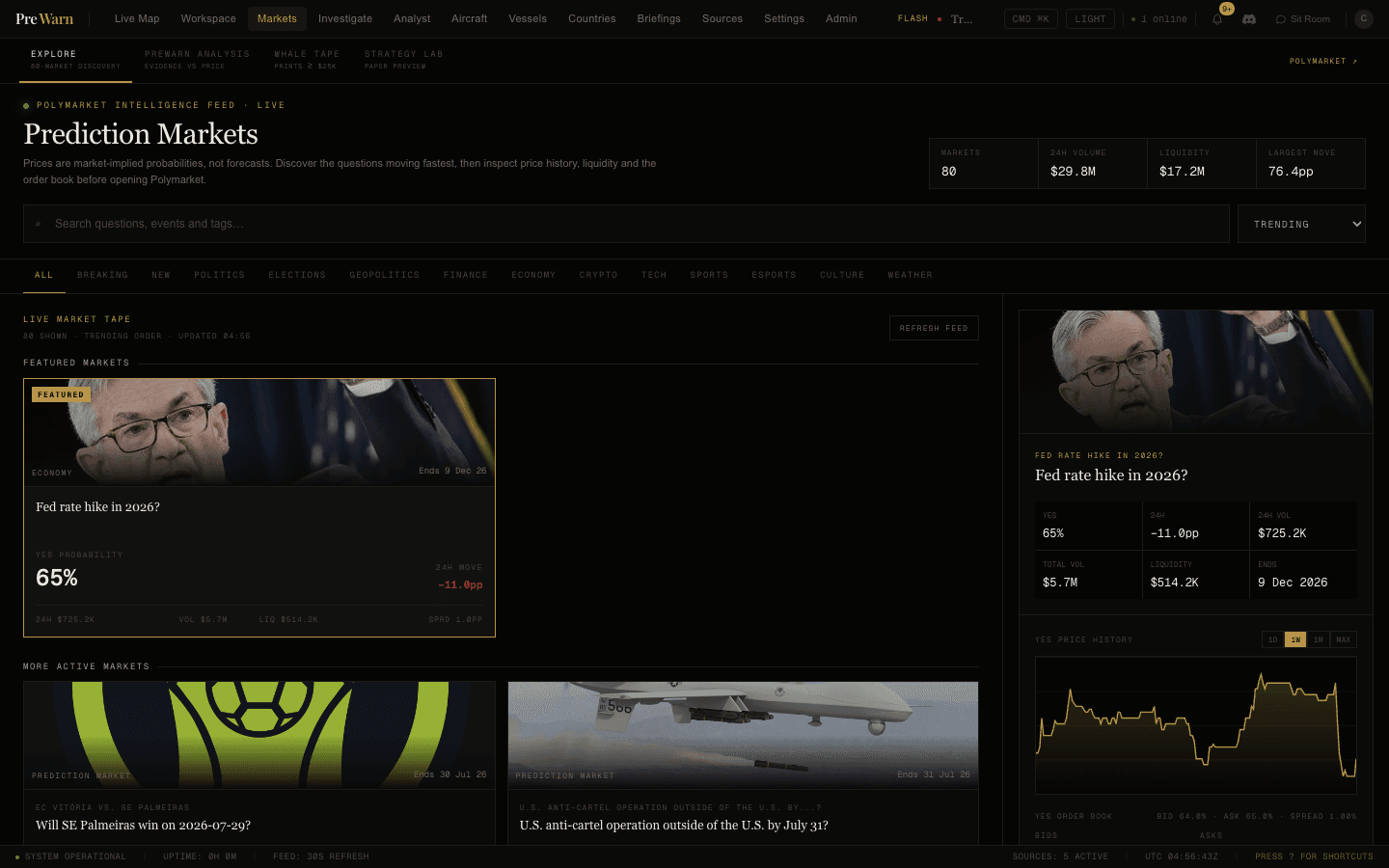This screenshot has width=1389, height=868.
Task: Click the REFRESH FEED button
Action: [x=934, y=328]
